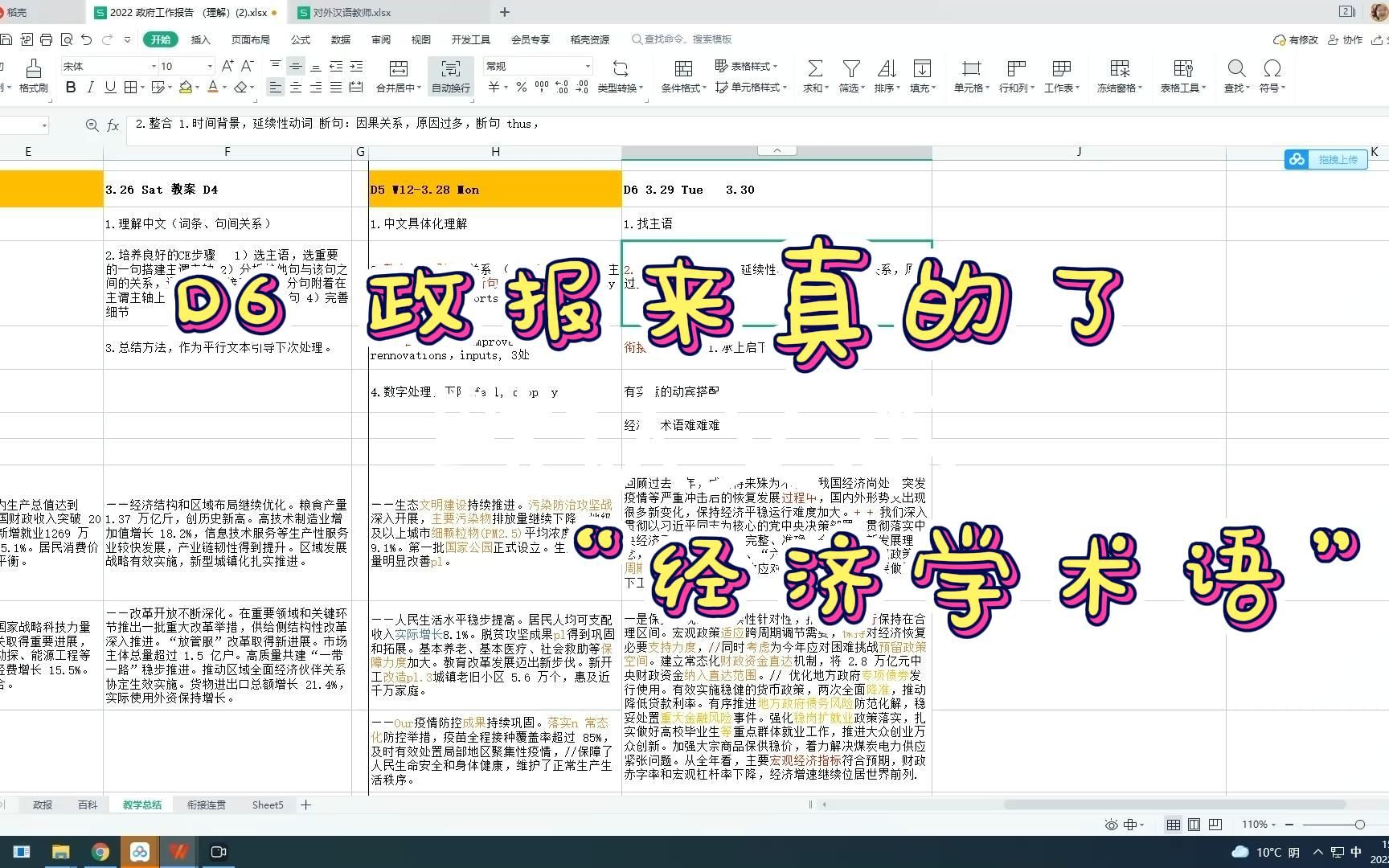
Task: Toggle vertical middle alignment
Action: [x=296, y=66]
